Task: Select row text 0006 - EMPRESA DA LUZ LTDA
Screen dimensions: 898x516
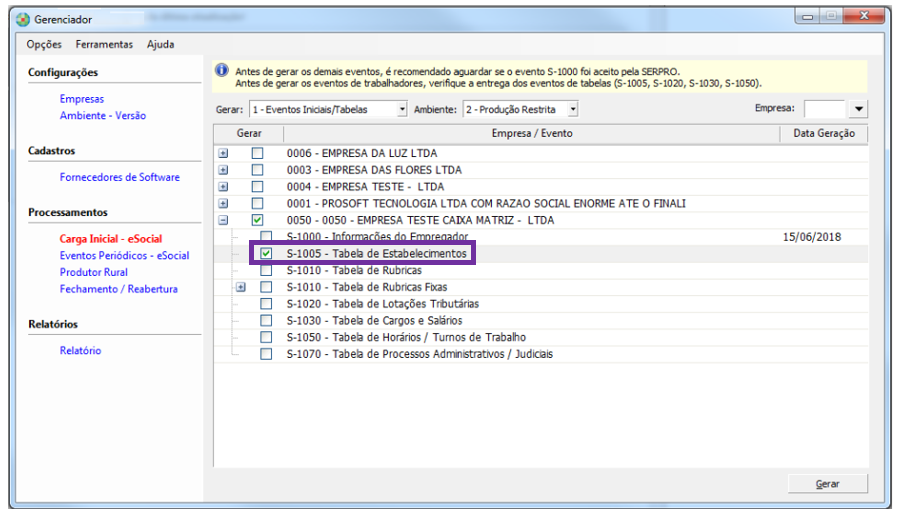Action: 362,153
